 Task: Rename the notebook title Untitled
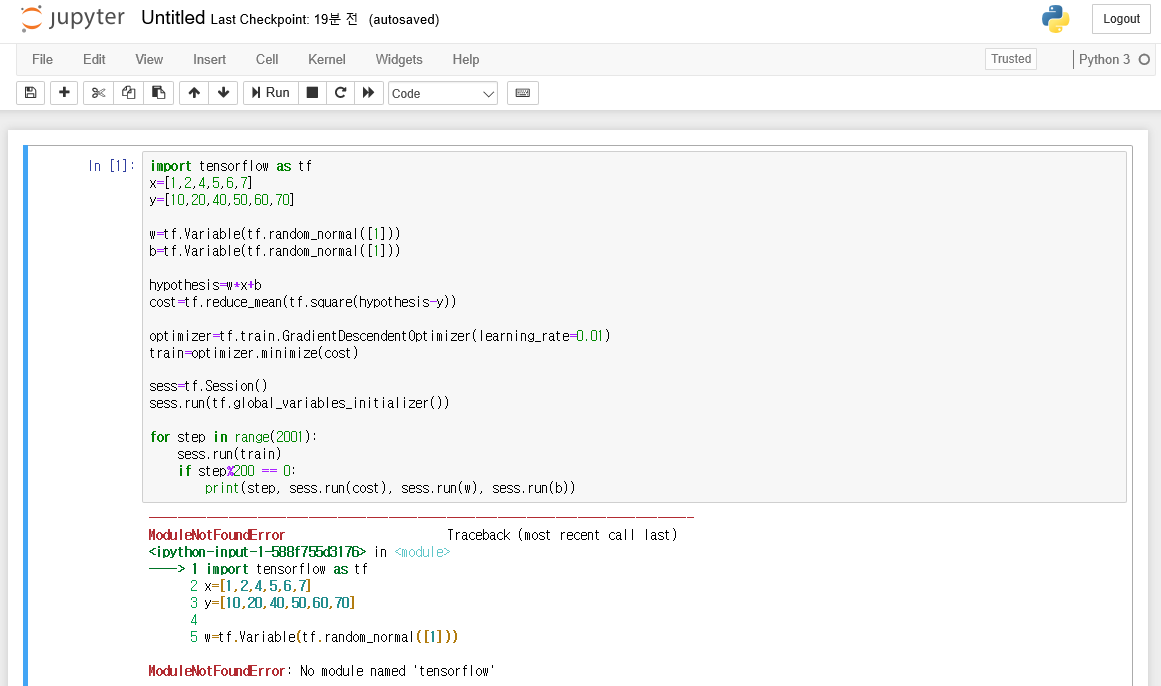coord(173,18)
